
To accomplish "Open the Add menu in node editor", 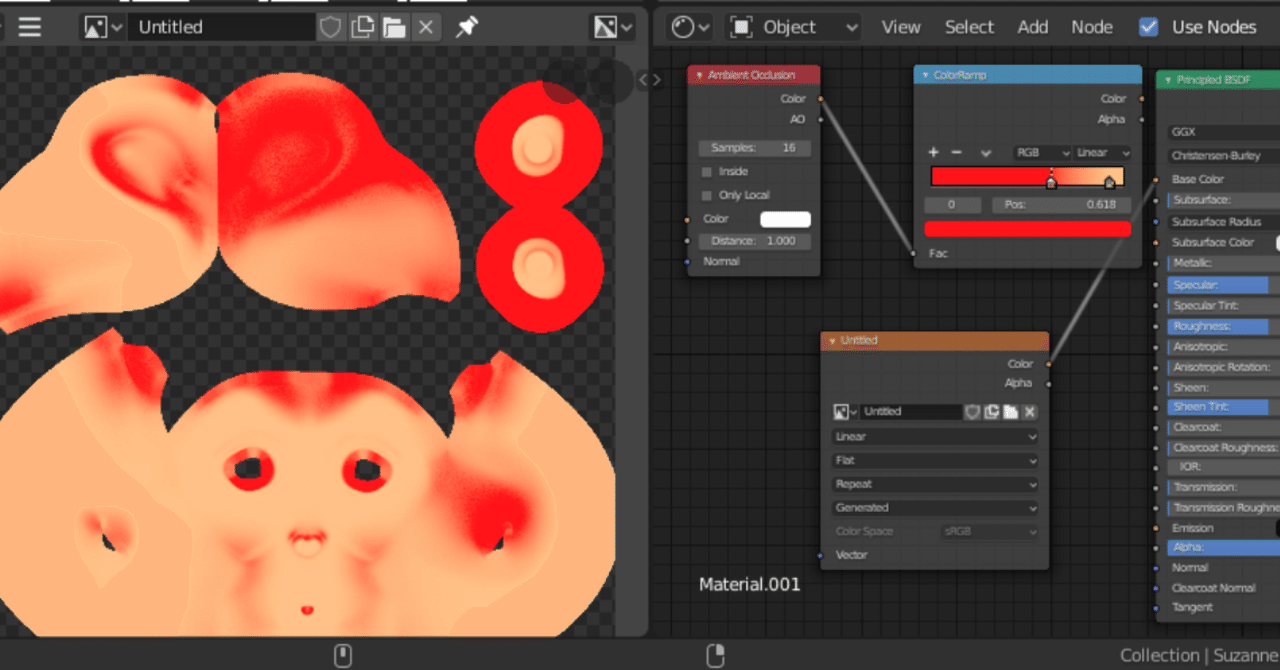I will pos(1033,27).
